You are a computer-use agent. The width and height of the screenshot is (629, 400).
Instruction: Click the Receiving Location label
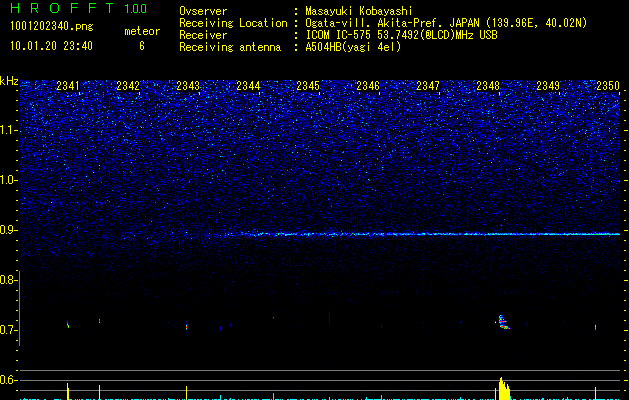233,23
